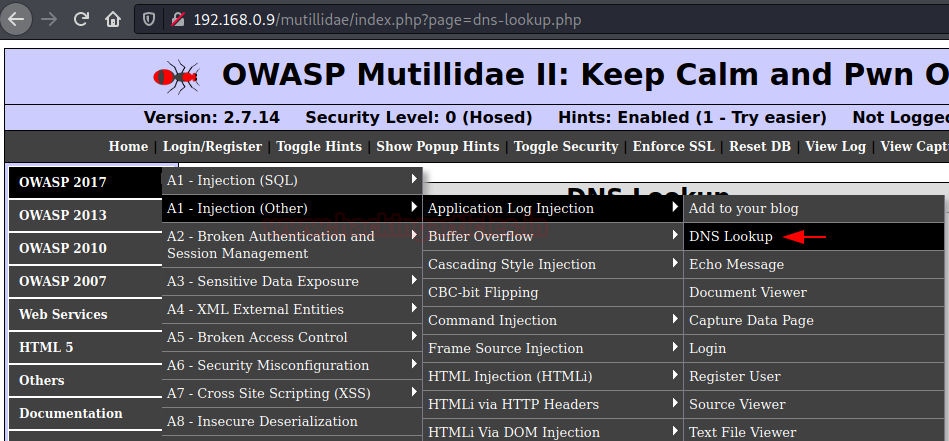Expand Buffer Overflow submenu arrow
The image size is (949, 441).
pyautogui.click(x=675, y=235)
